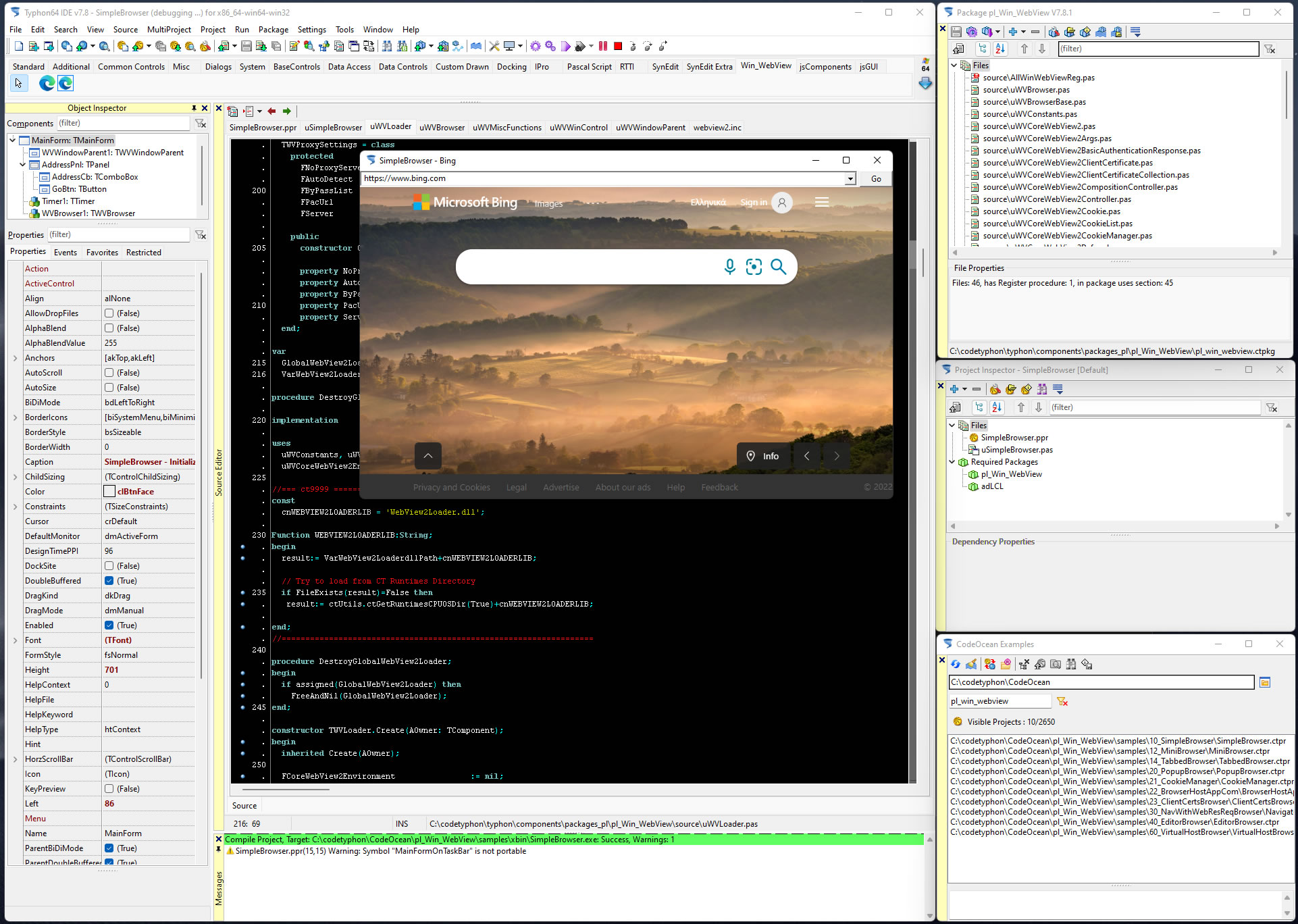The image size is (1298, 924).
Task: Click sort A-Z icon in Project Inspector
Action: pos(997,407)
